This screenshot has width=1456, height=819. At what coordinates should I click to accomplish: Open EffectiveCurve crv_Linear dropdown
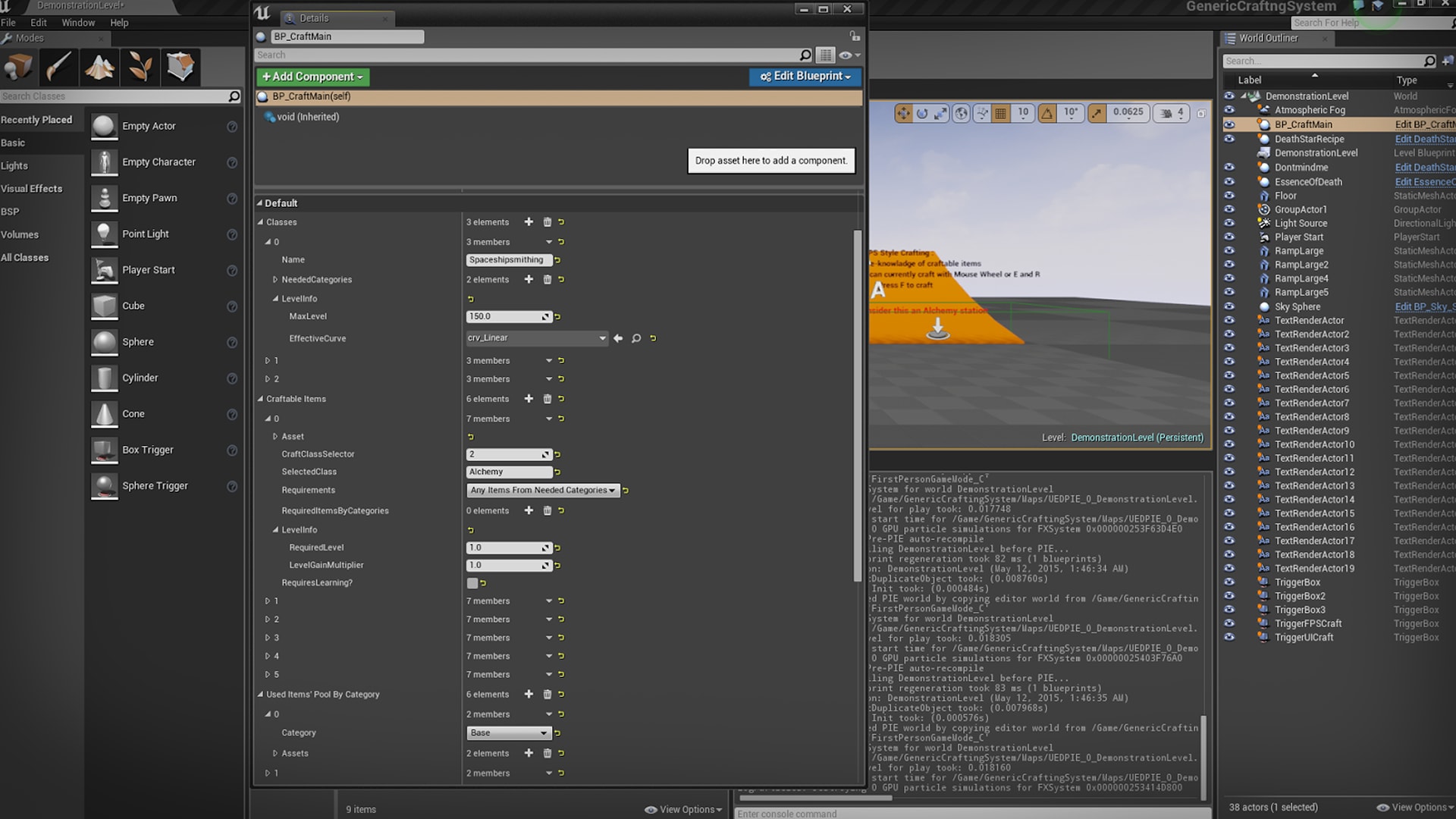537,338
